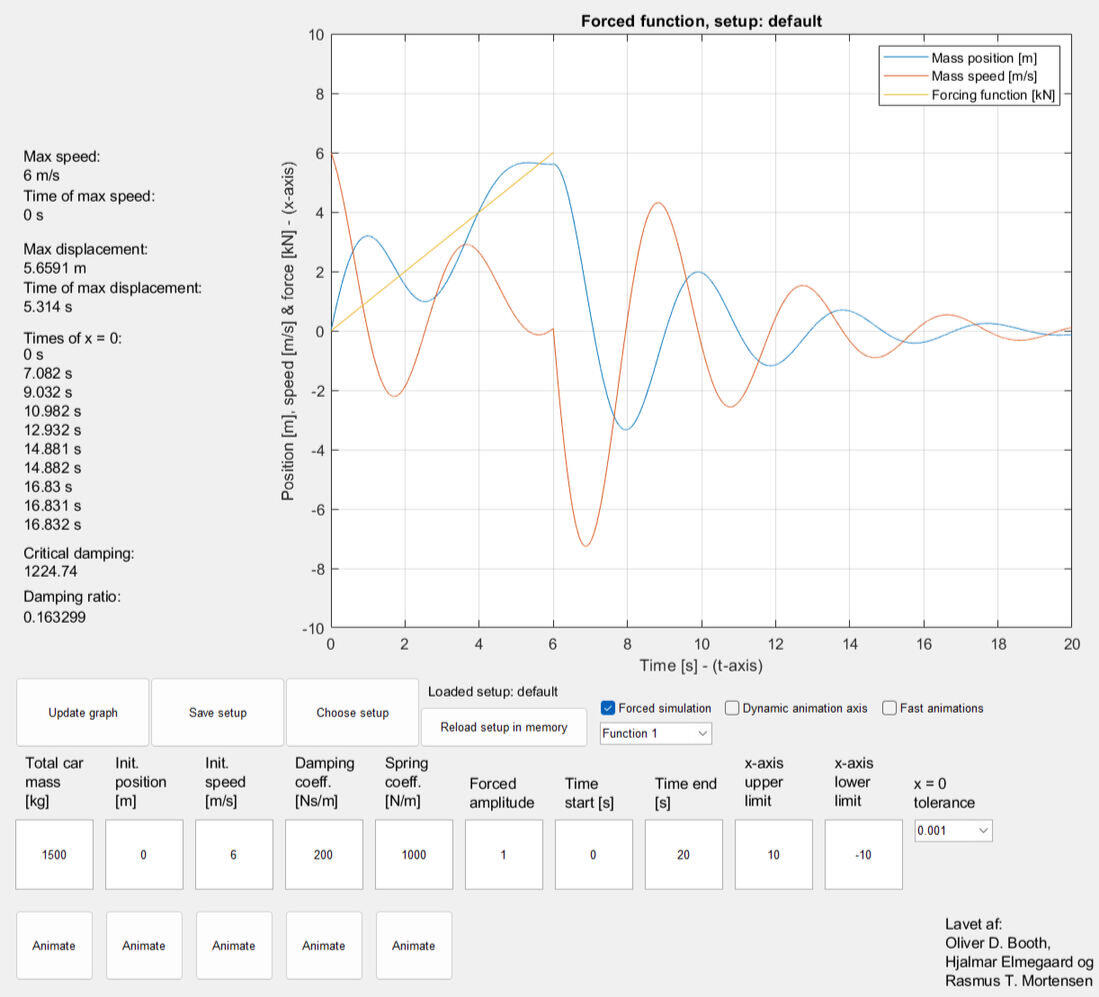Select the Init. position input field
The image size is (1099, 997).
144,855
